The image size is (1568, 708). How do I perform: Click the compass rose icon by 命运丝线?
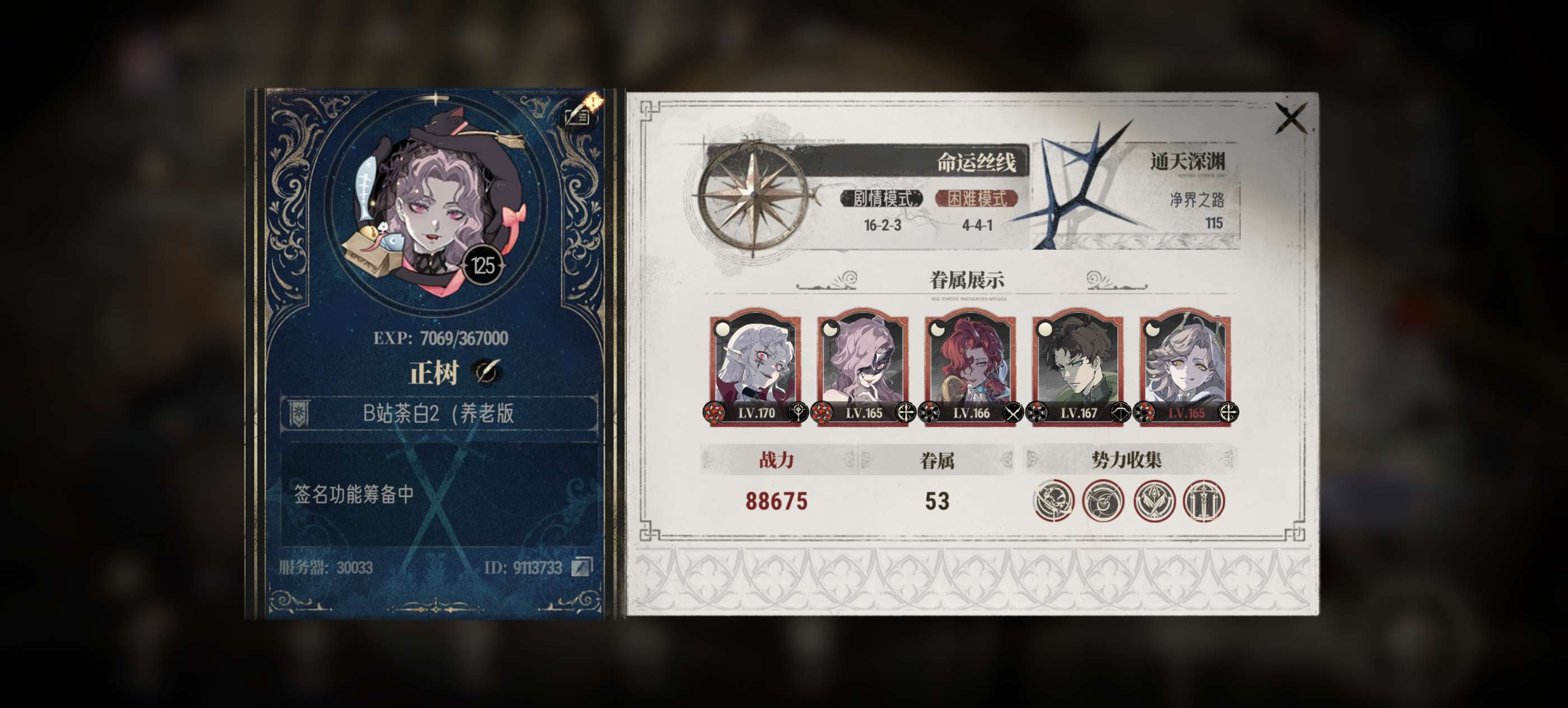(x=754, y=195)
